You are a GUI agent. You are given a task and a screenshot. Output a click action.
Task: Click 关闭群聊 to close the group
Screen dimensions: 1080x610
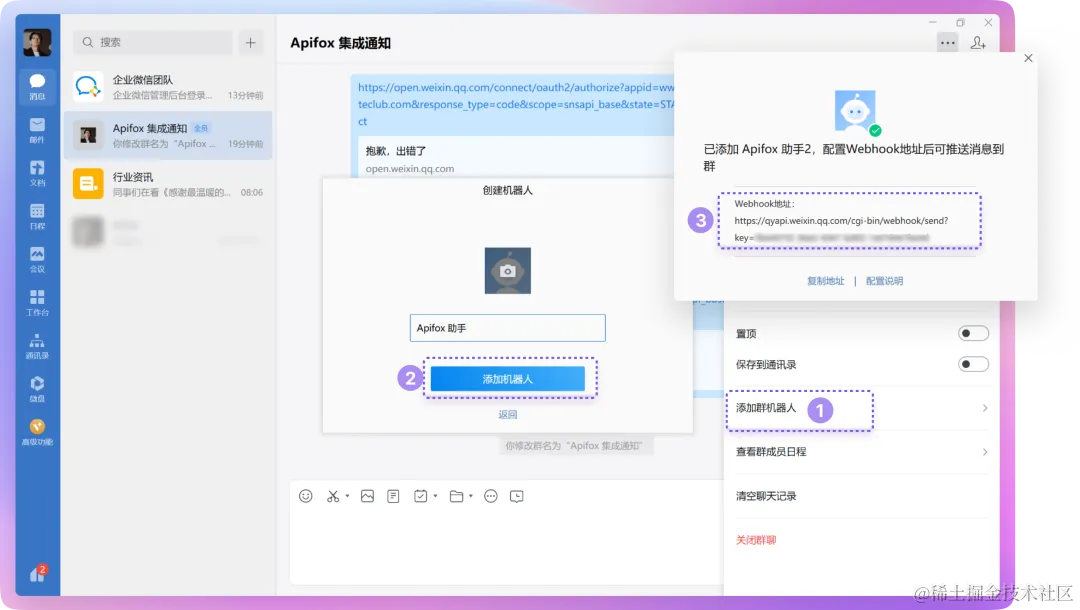(756, 540)
